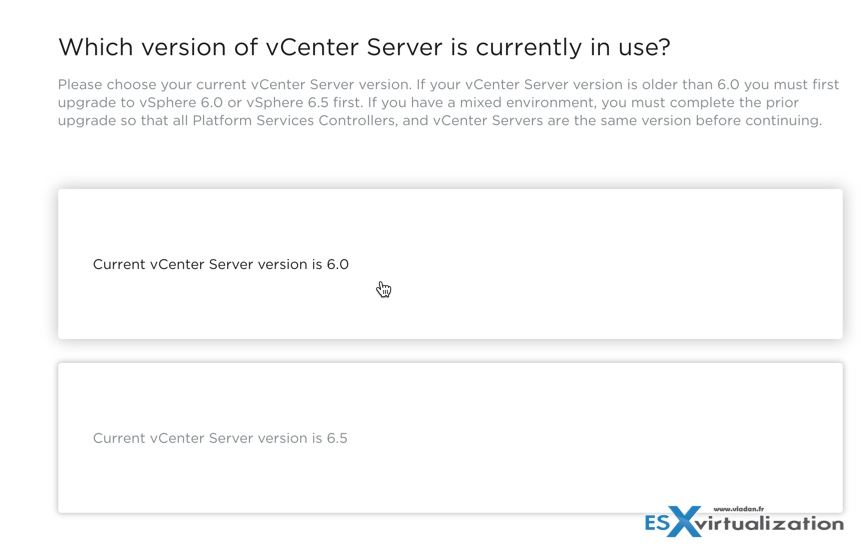
Task: Click the words 'Current vCenter' in the 6.0 card
Action: 147,265
